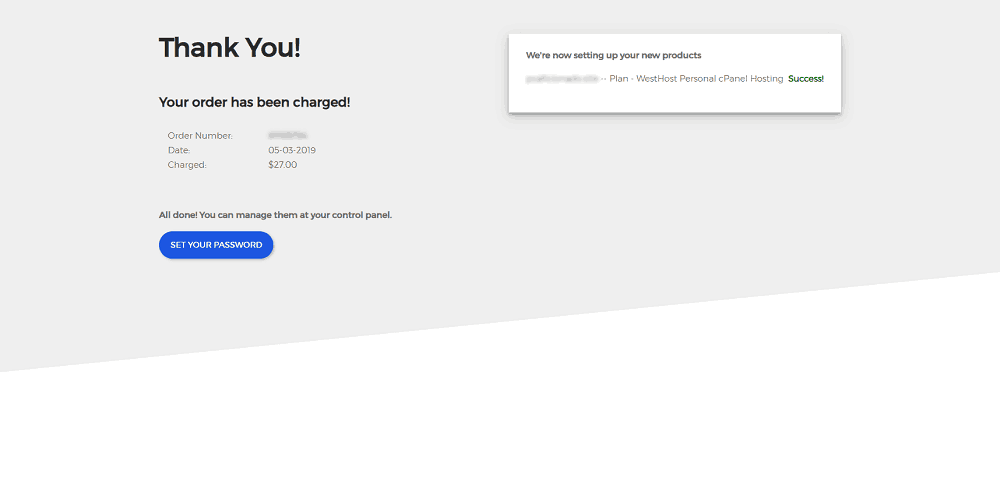Click the 05-03-2019 date value
The height and width of the screenshot is (493, 1000).
(x=292, y=151)
